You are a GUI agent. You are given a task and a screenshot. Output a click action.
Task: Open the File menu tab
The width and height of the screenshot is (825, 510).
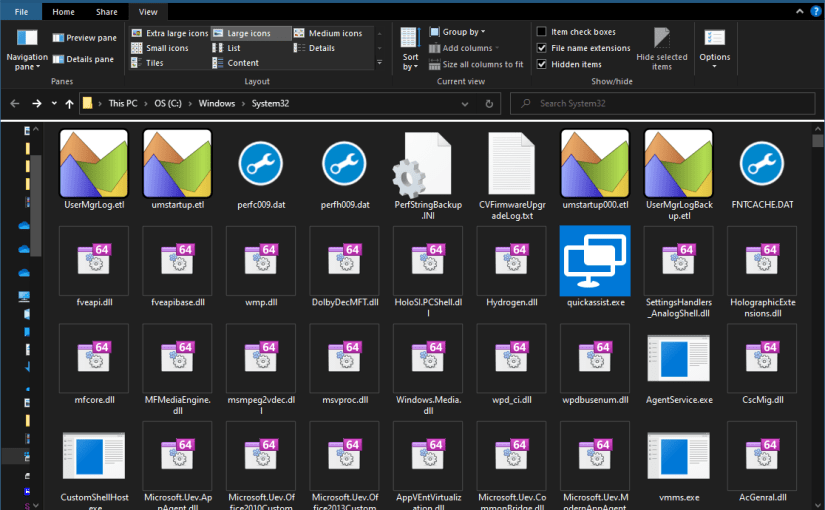(x=21, y=12)
